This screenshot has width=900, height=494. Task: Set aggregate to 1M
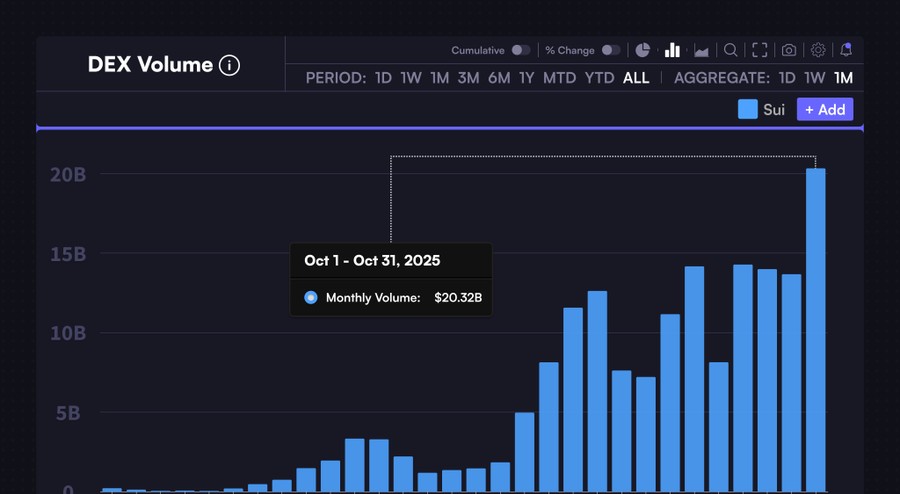pos(843,78)
